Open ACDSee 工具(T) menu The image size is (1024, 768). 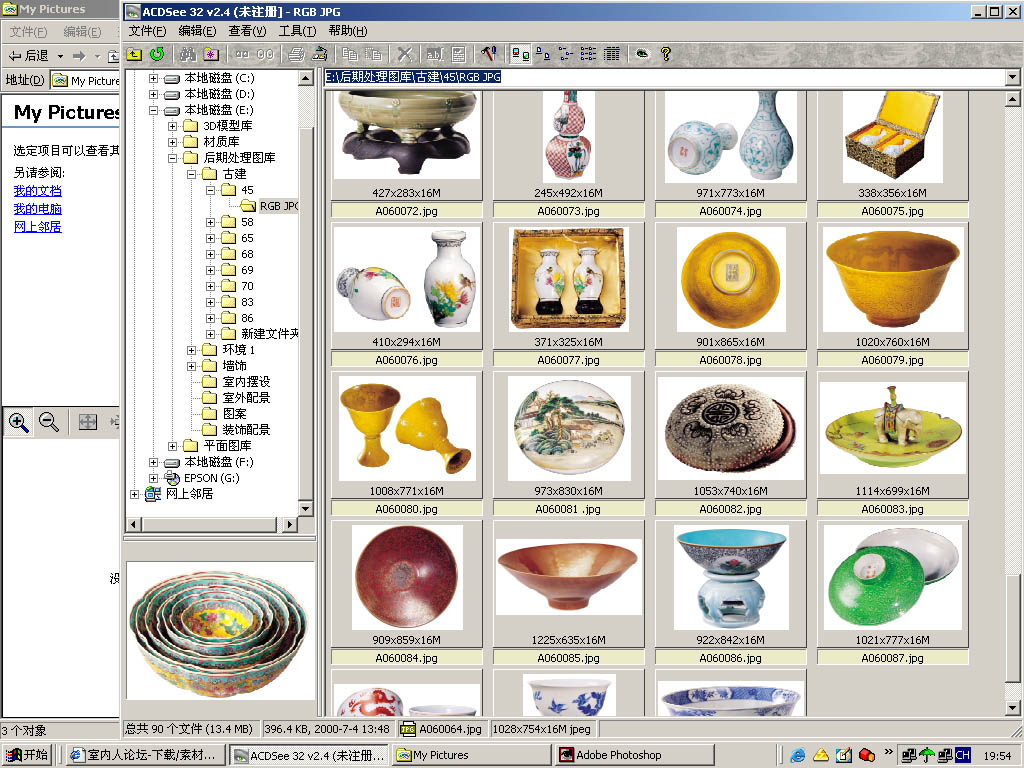[297, 31]
